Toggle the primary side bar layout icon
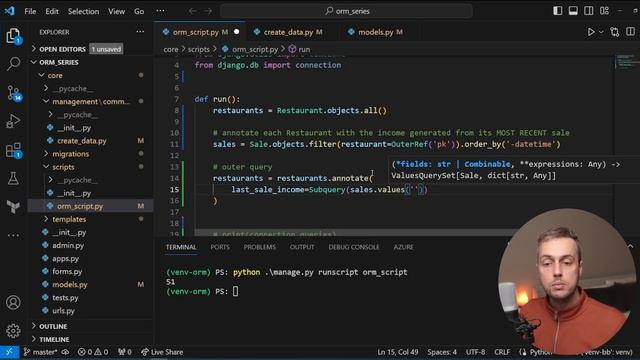The image size is (640, 360). click(x=558, y=11)
